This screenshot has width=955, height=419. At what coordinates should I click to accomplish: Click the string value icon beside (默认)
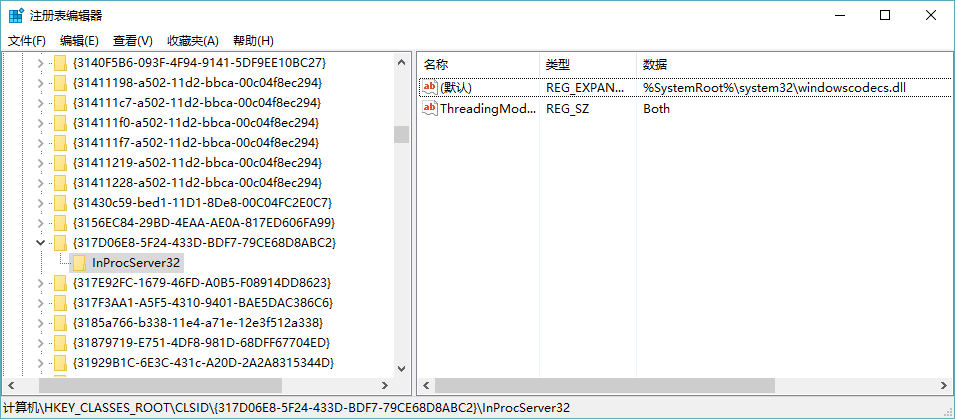coord(430,88)
